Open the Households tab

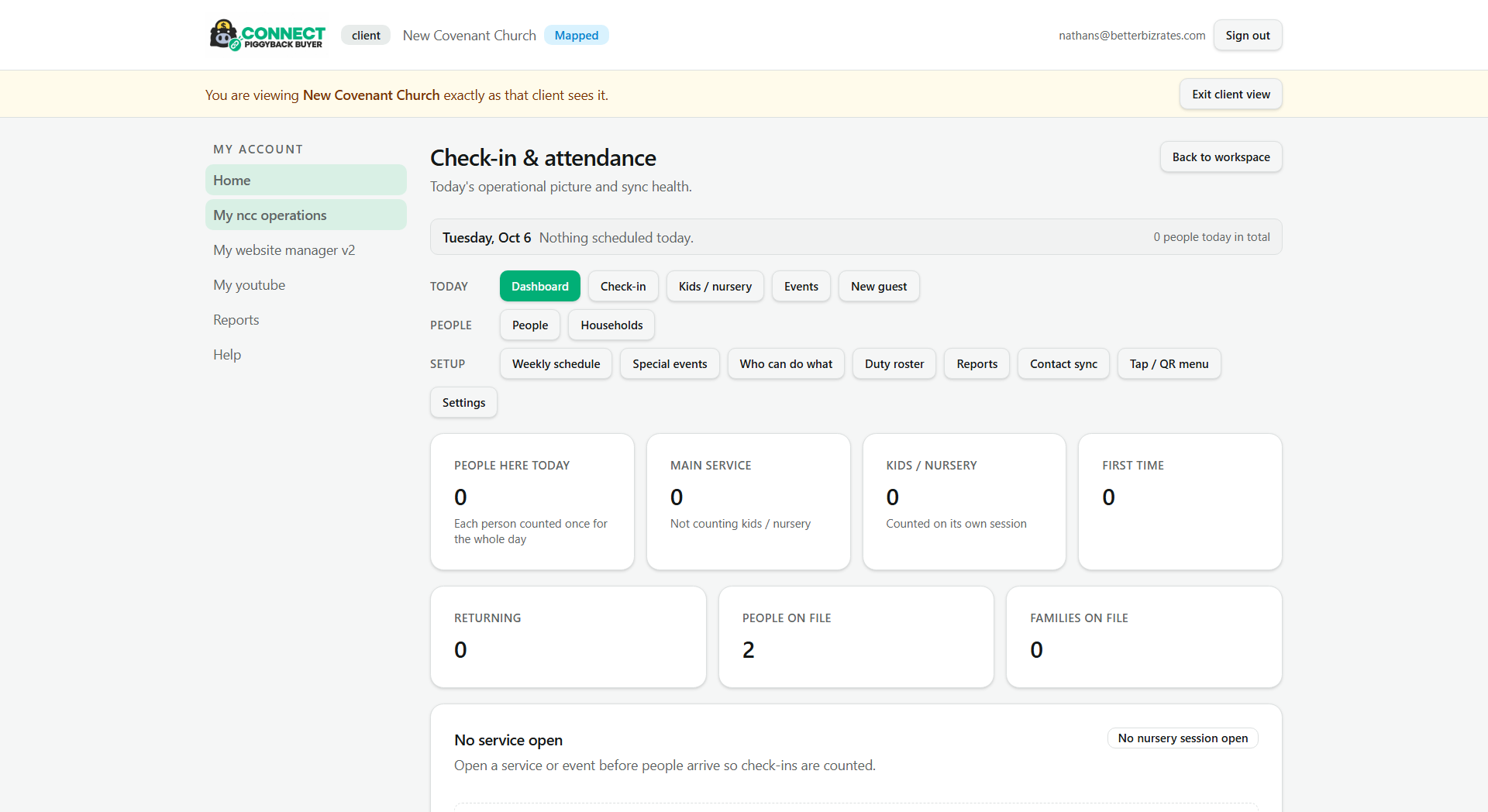click(x=611, y=325)
